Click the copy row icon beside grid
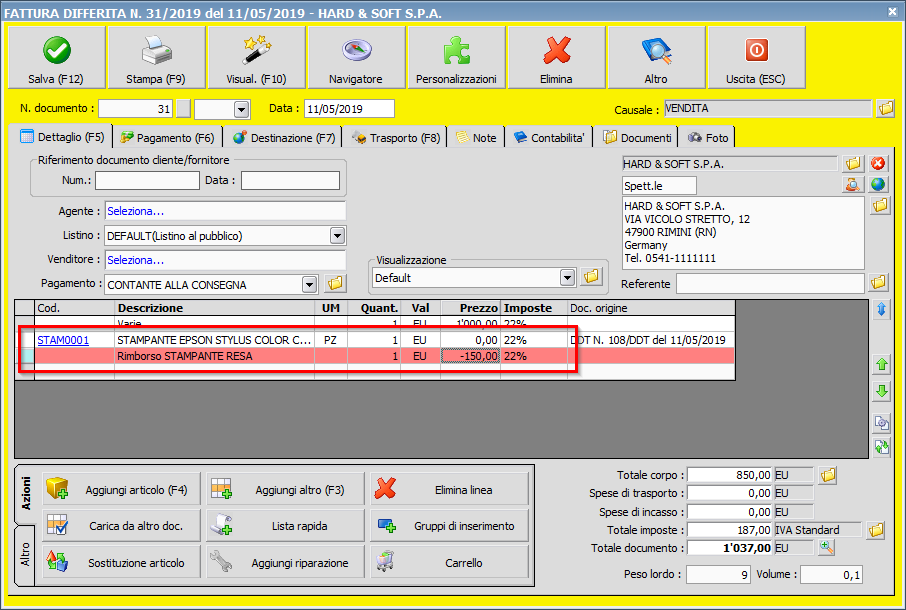Image resolution: width=906 pixels, height=610 pixels. click(x=882, y=423)
